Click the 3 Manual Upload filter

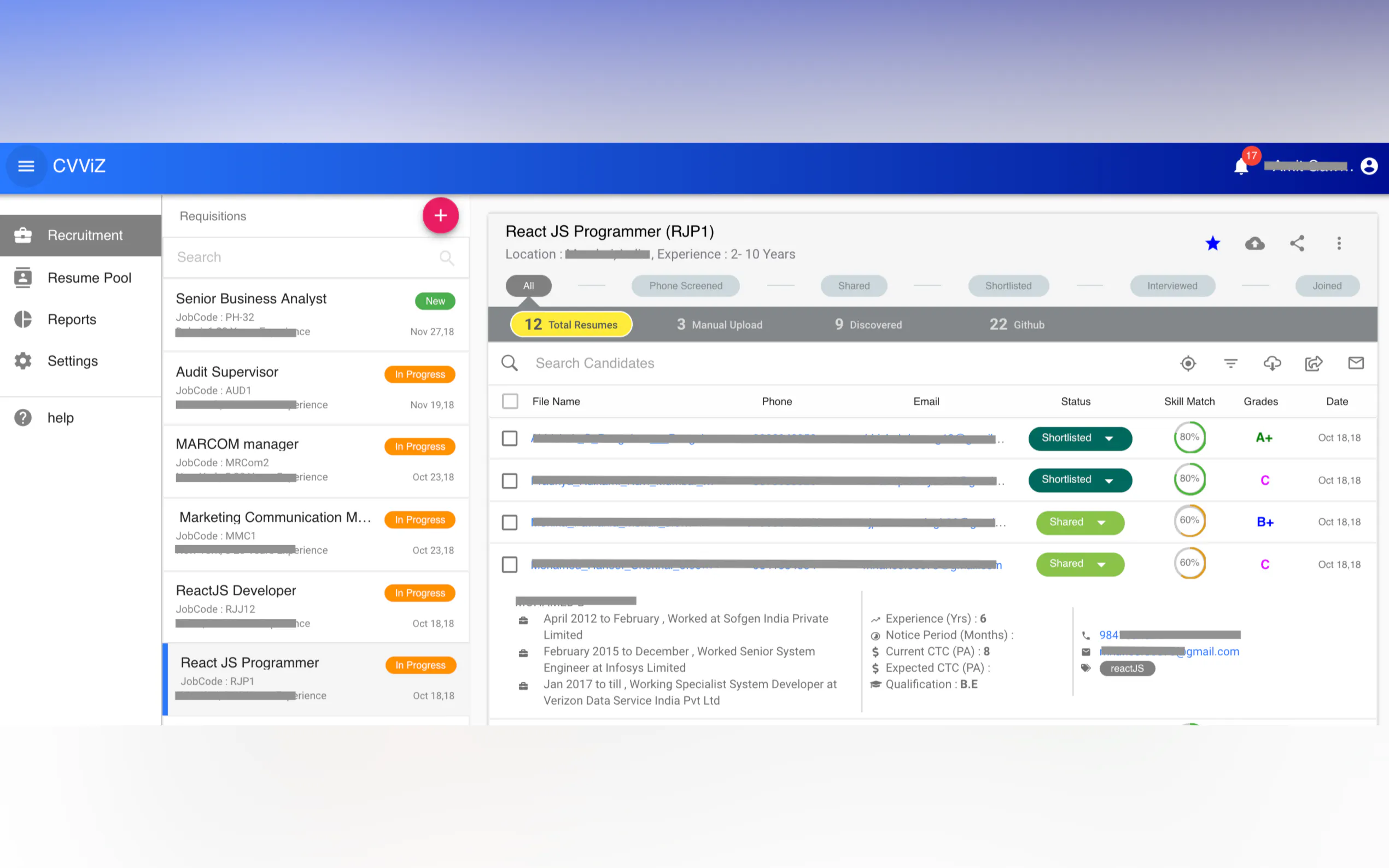point(719,325)
